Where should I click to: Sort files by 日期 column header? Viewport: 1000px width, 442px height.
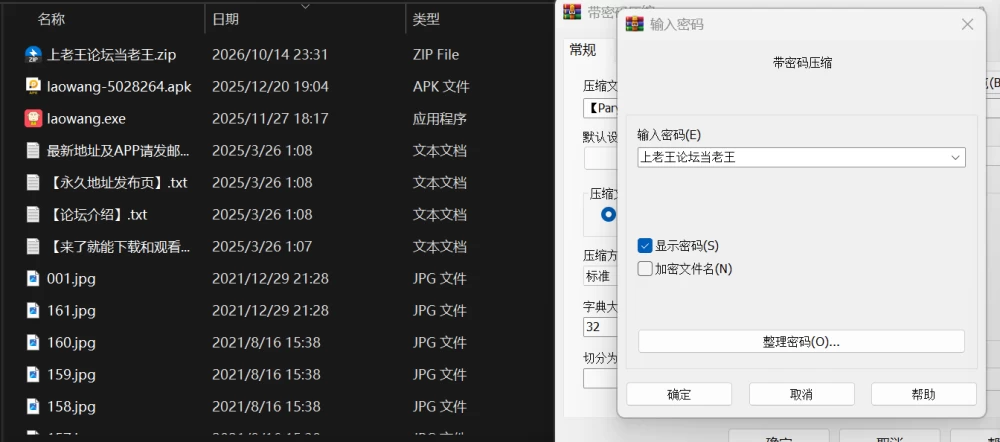tap(225, 19)
